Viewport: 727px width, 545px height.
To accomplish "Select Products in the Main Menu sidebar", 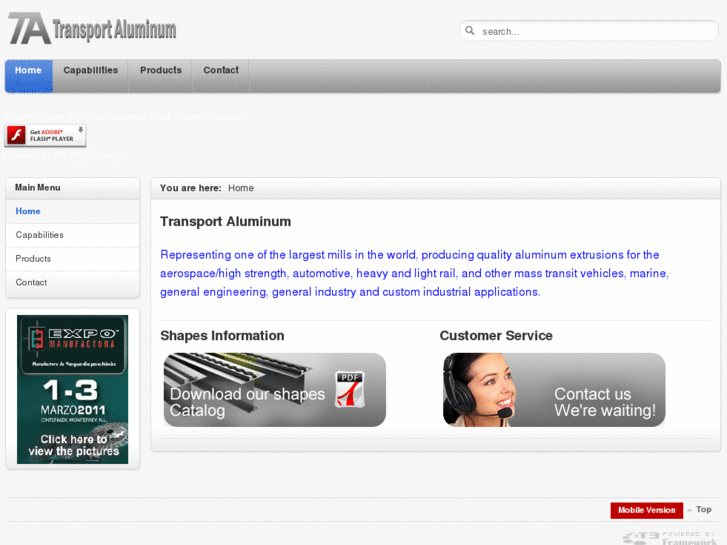I will click(x=73, y=259).
